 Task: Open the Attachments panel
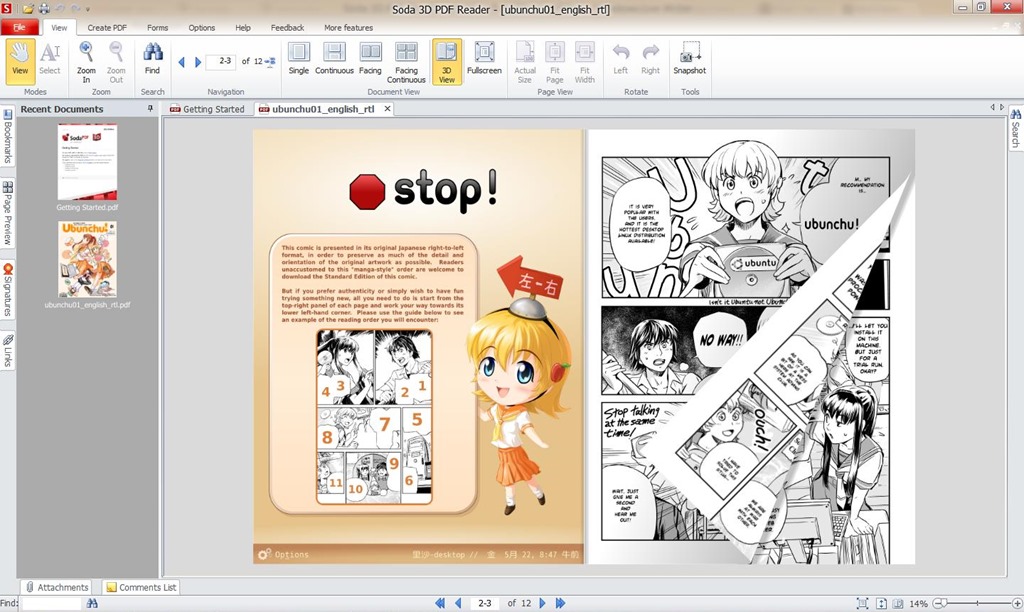pos(56,587)
